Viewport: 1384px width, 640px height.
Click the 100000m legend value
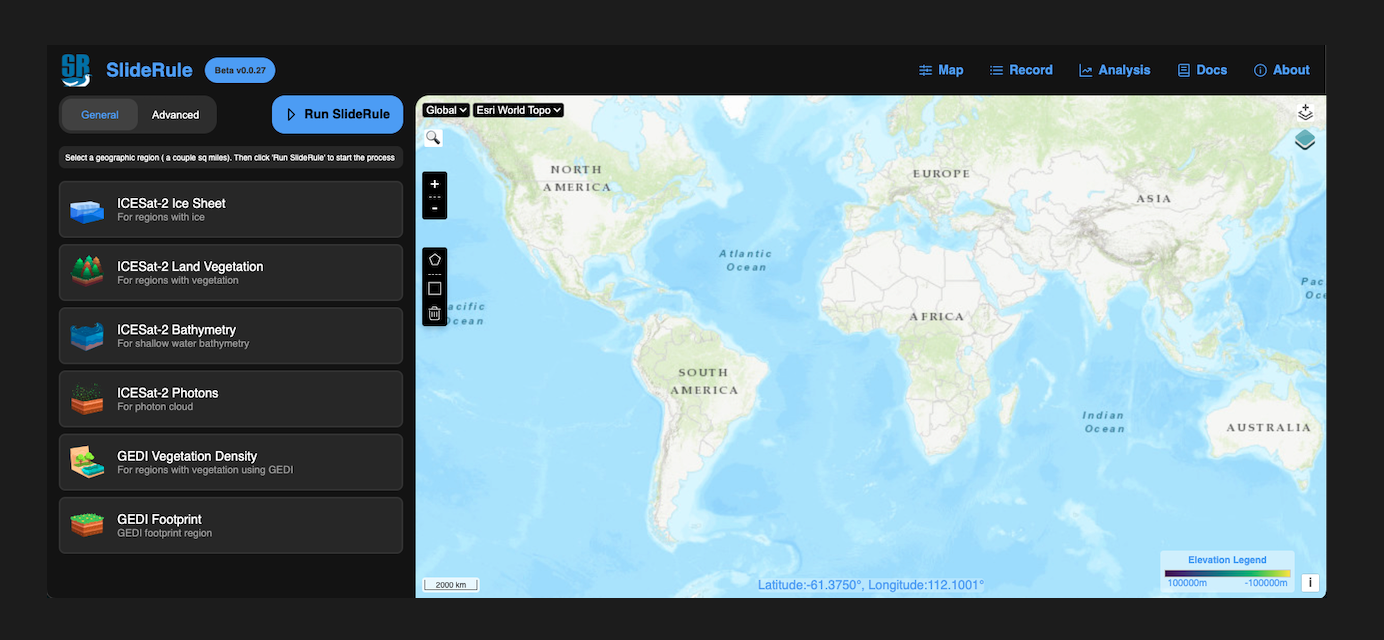point(1186,583)
